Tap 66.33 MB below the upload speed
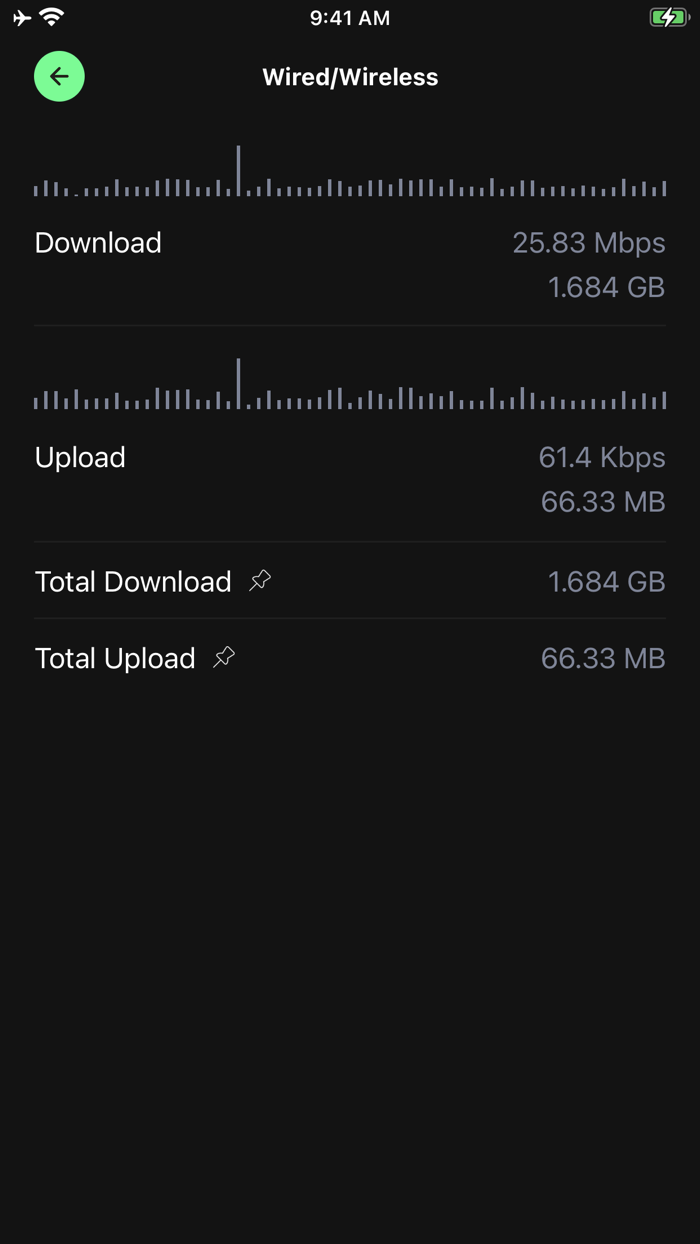Image resolution: width=700 pixels, height=1244 pixels. [x=602, y=501]
